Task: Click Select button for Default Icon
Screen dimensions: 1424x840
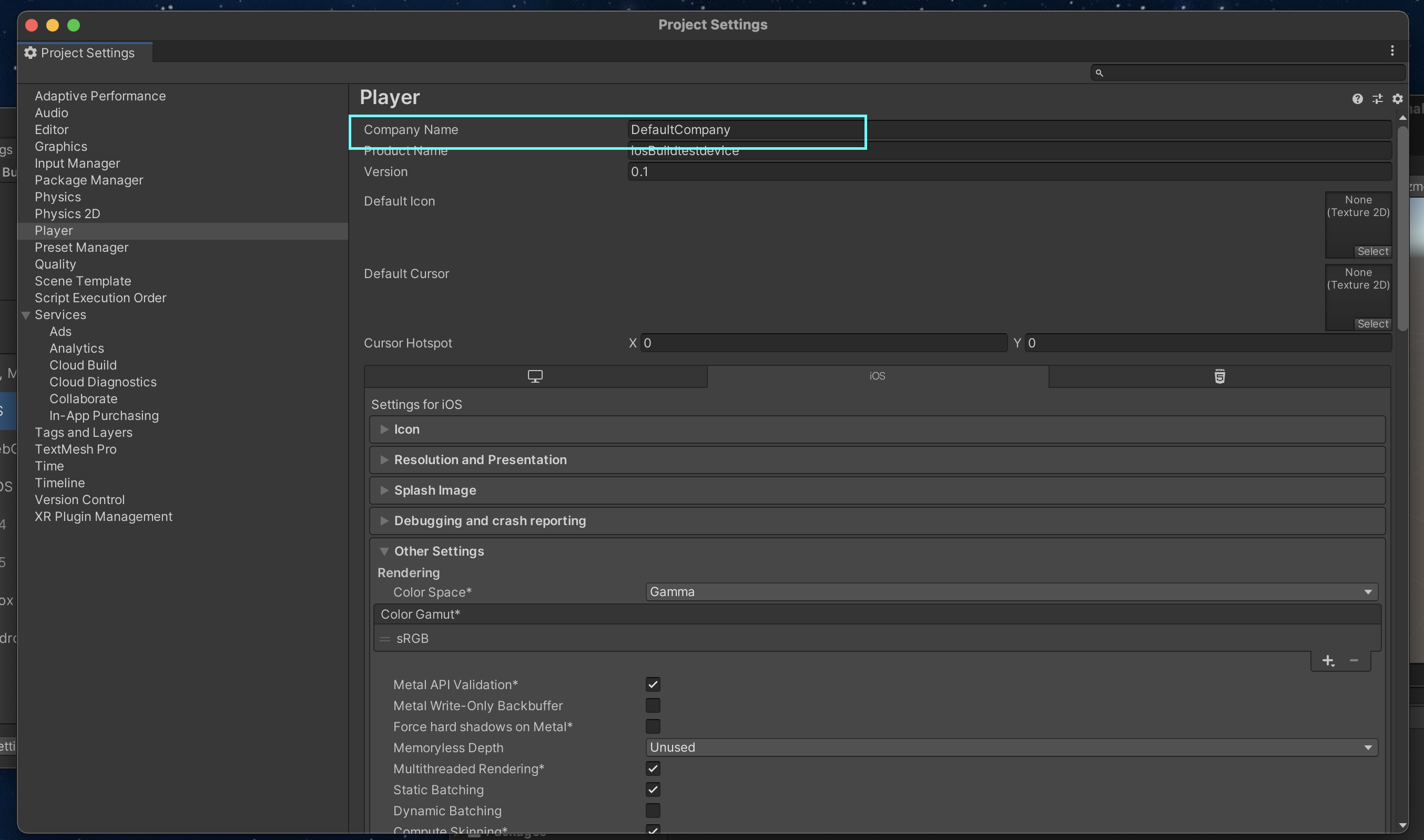Action: (1372, 251)
